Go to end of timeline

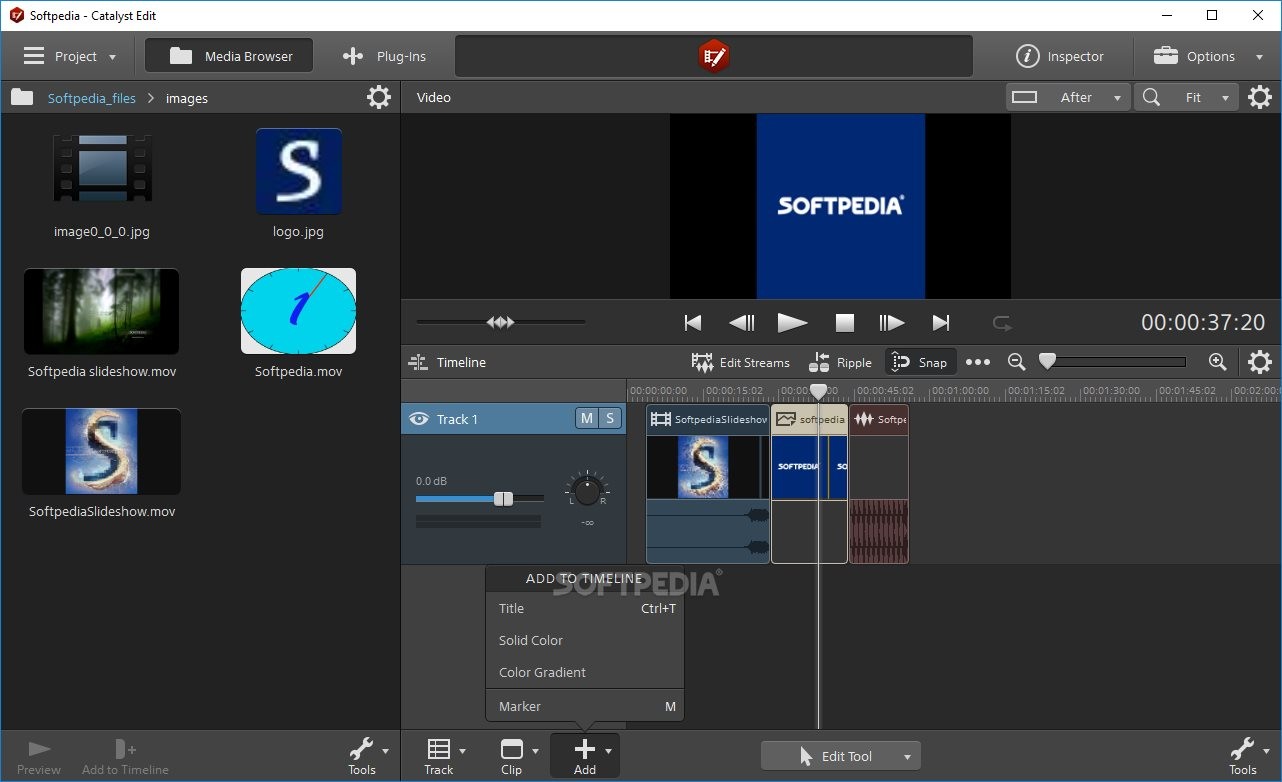coord(941,322)
